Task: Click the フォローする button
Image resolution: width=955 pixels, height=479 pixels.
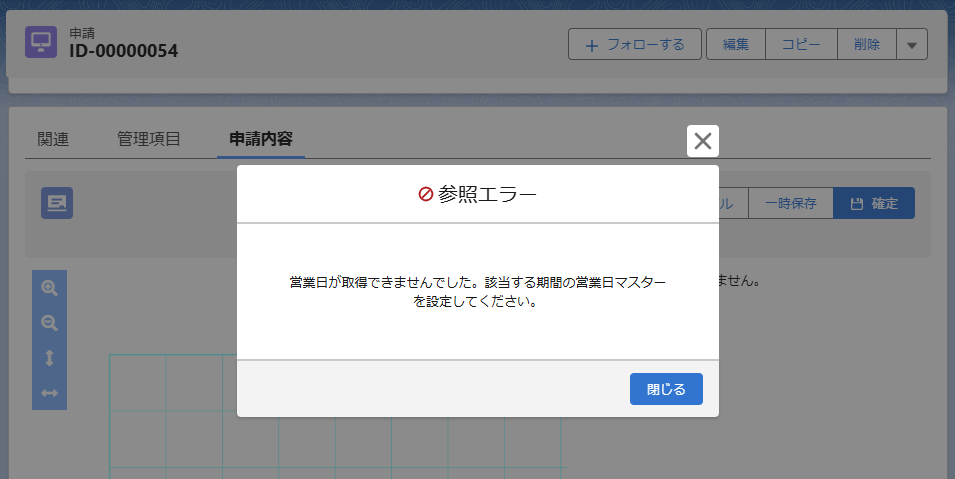Action: tap(635, 44)
